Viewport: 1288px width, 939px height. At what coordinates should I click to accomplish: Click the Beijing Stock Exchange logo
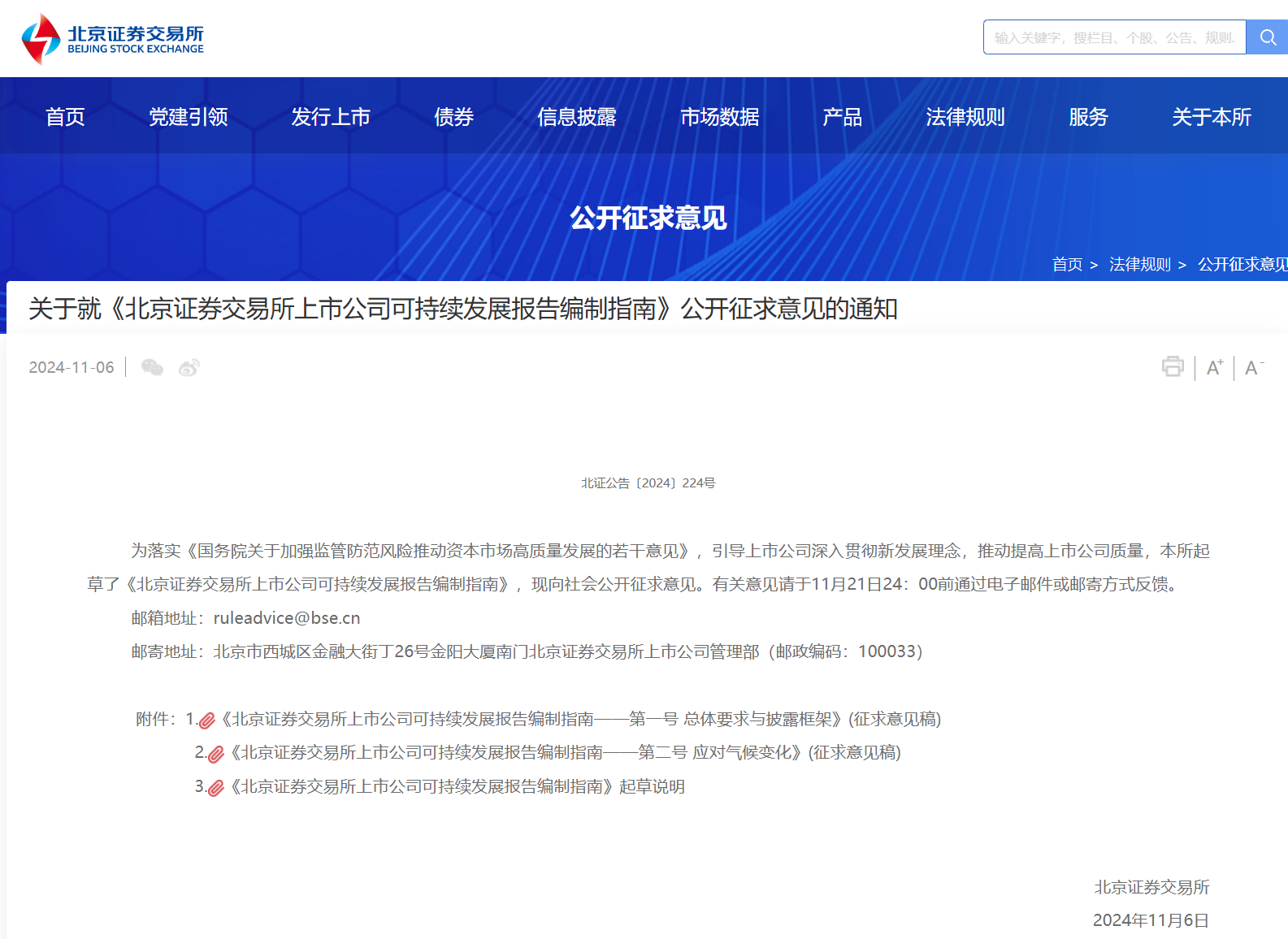112,38
